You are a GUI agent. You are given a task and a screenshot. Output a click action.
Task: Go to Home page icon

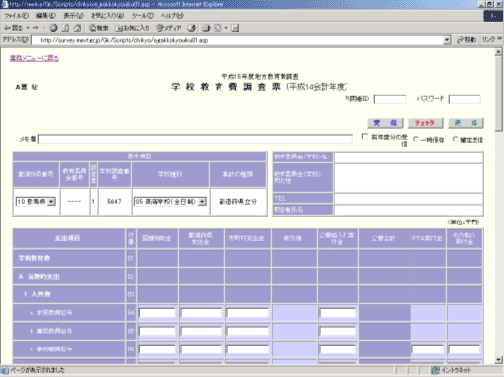(x=77, y=28)
